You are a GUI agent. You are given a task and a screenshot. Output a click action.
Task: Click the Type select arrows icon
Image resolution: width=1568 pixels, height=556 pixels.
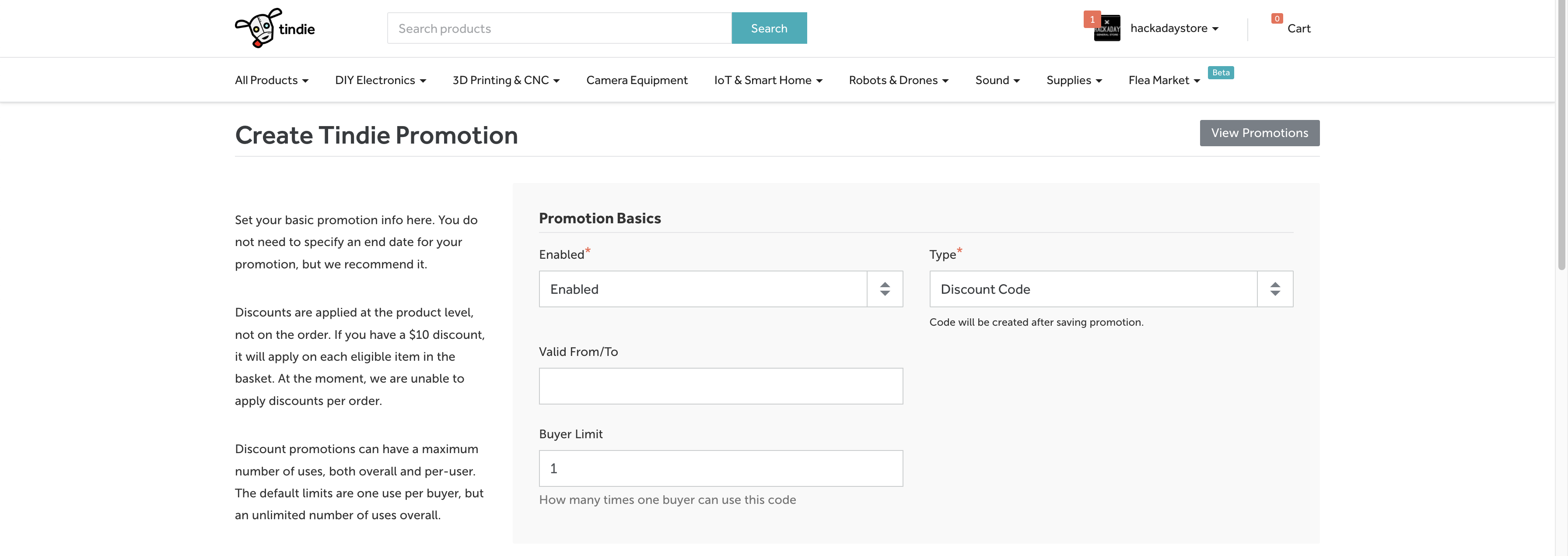click(x=1274, y=289)
